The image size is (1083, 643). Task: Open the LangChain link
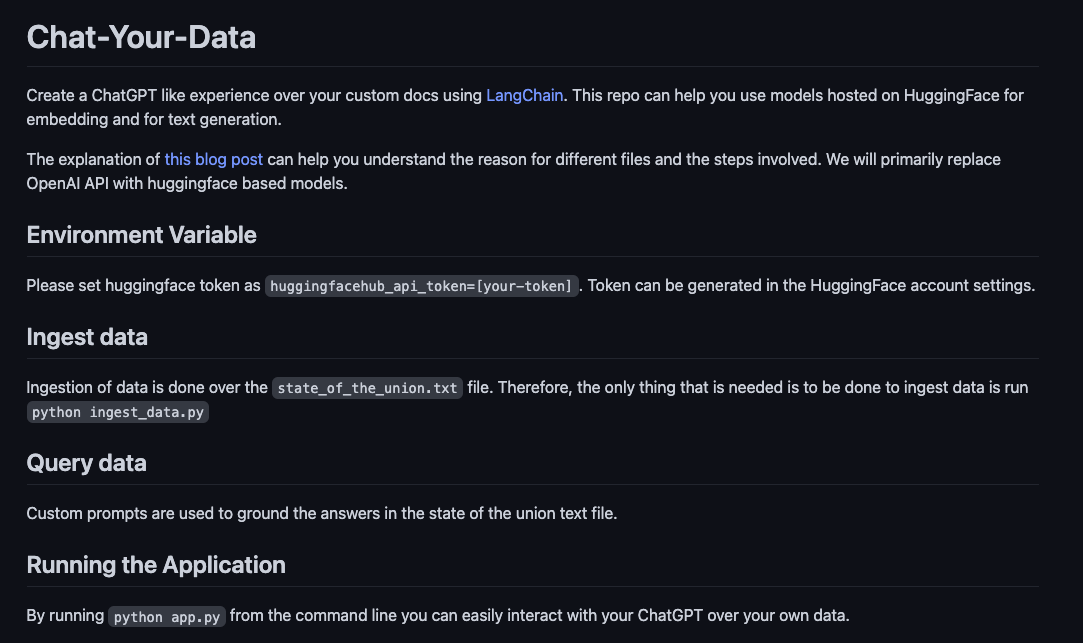(524, 95)
